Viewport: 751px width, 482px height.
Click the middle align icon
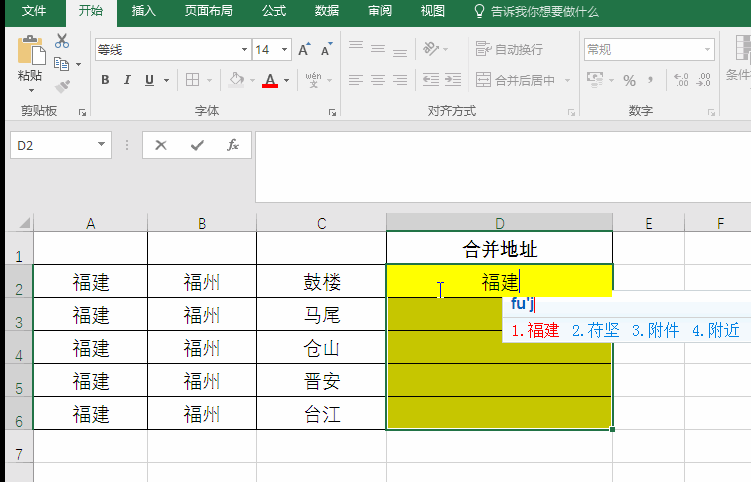click(378, 48)
